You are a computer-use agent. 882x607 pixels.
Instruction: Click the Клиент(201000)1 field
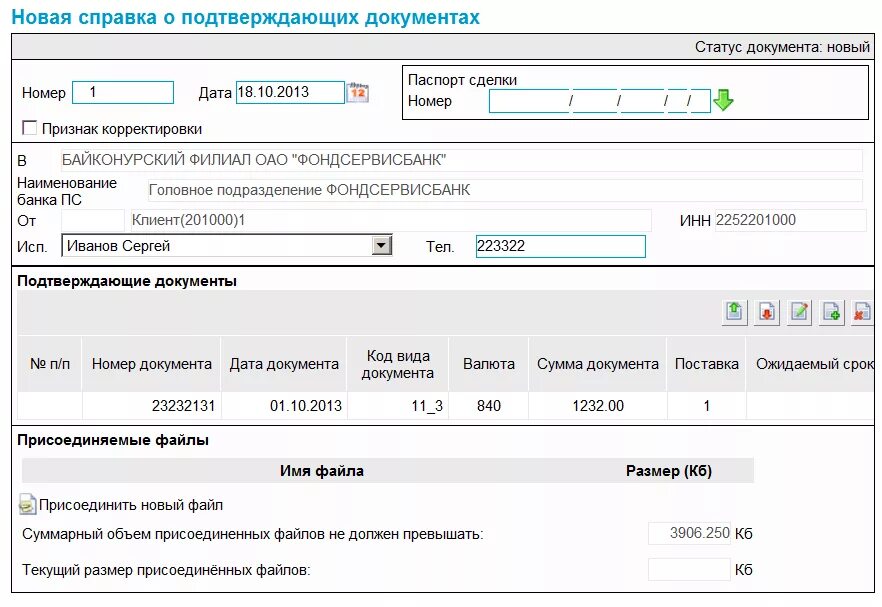tap(391, 220)
